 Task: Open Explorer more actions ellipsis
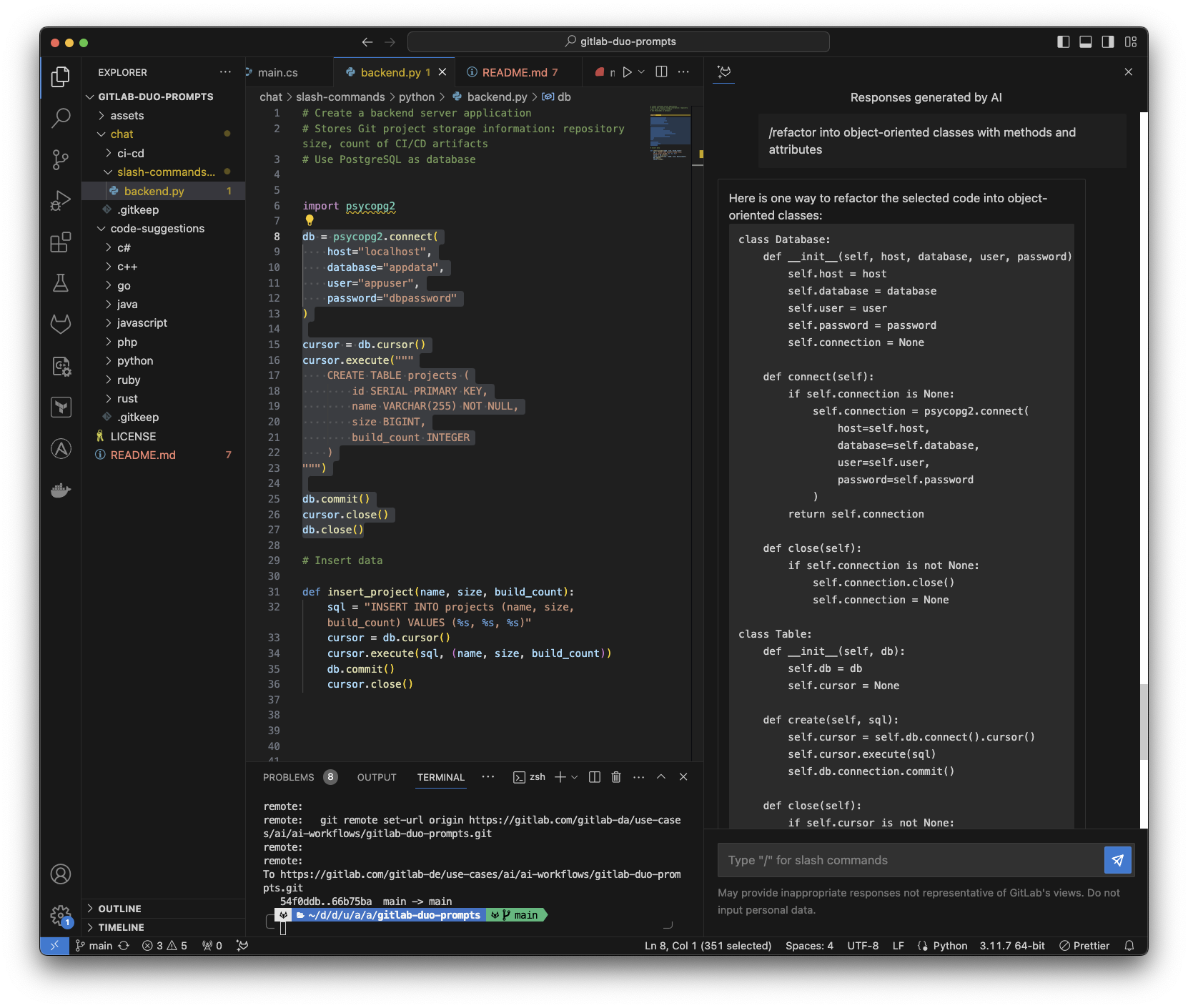tap(225, 72)
